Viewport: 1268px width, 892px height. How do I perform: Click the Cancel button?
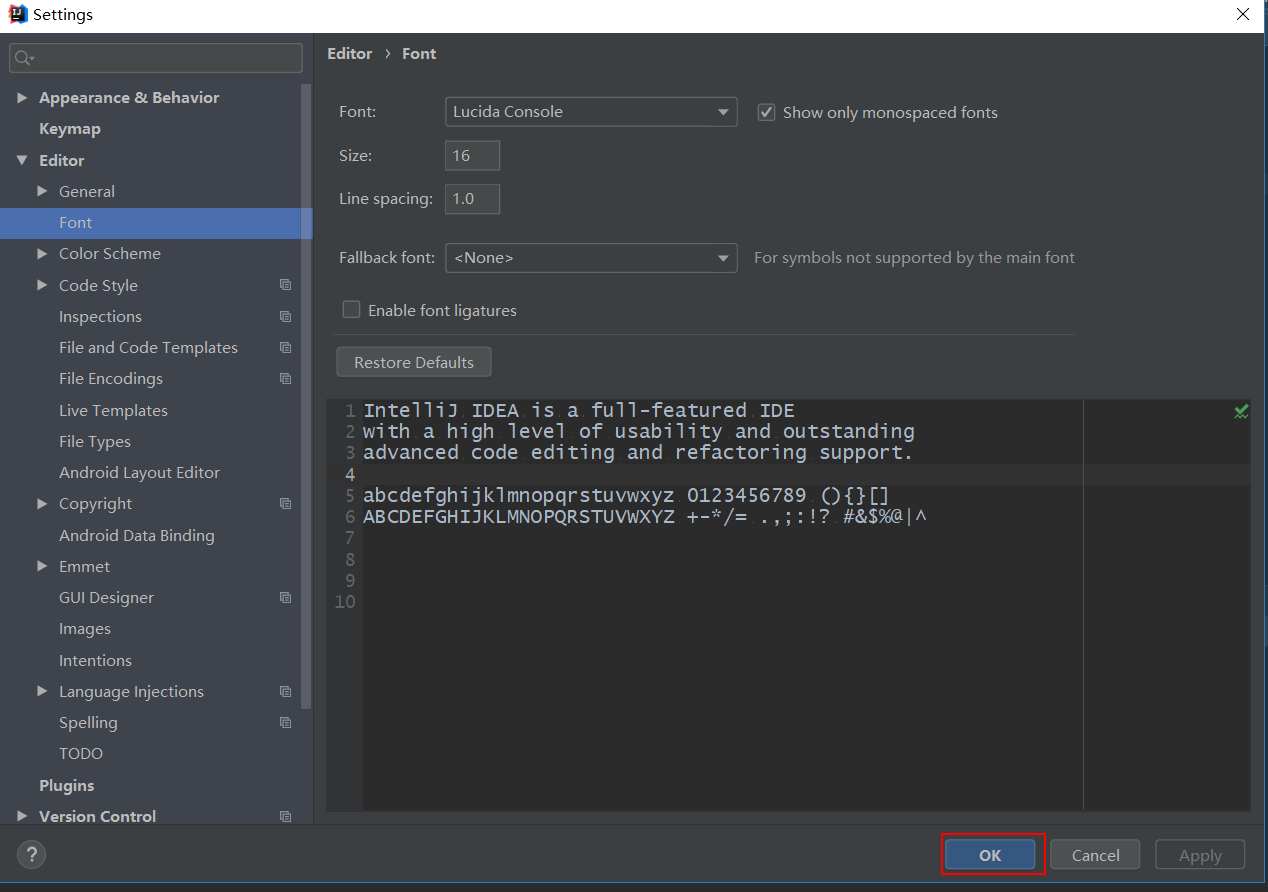[1095, 855]
